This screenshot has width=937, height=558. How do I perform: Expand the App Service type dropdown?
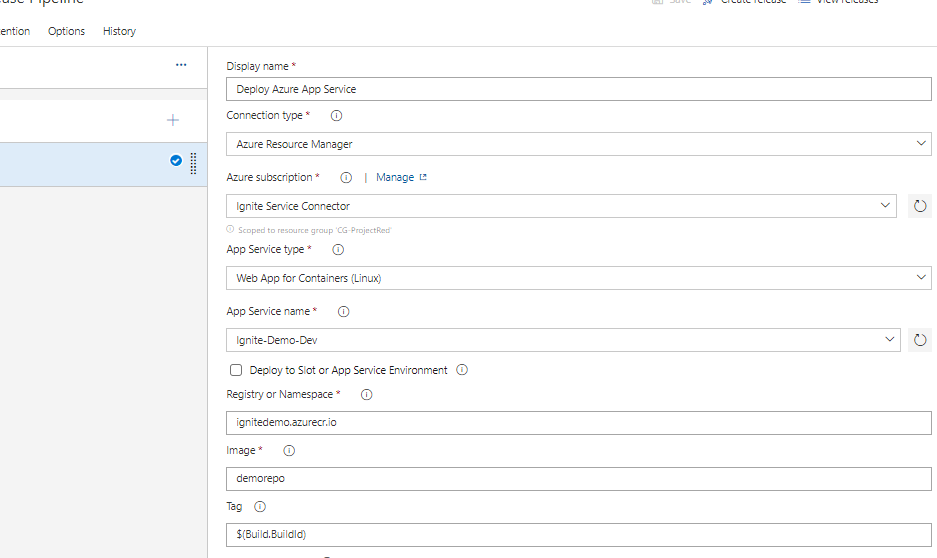(921, 277)
